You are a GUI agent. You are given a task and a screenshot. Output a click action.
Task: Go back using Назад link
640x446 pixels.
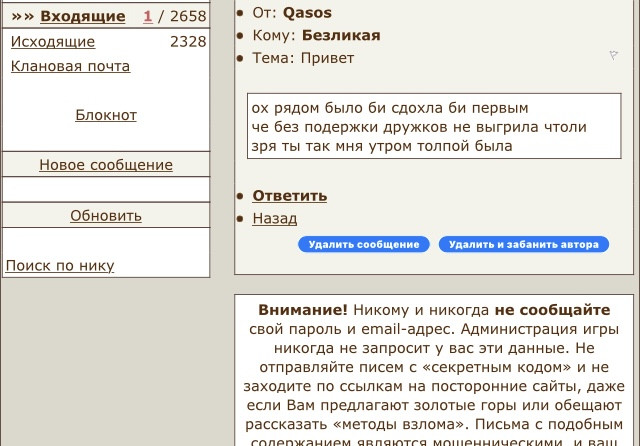tap(274, 218)
